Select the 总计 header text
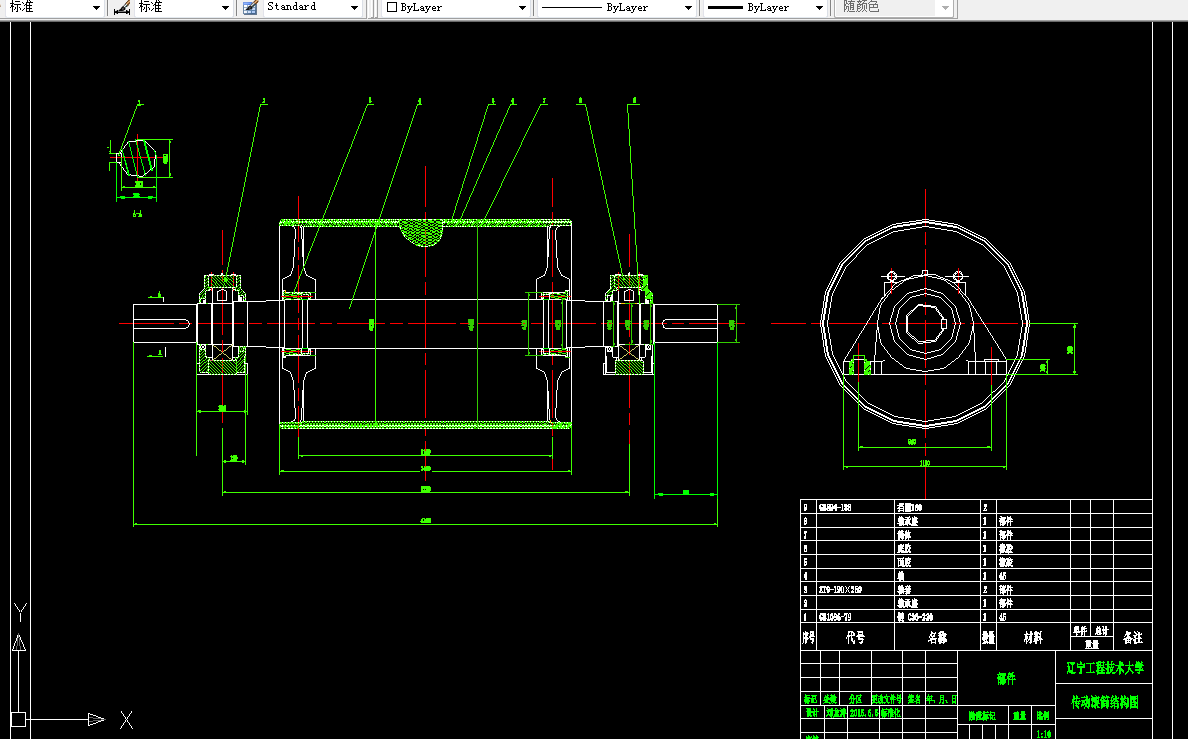Viewport: 1188px width, 739px height. 1102,631
